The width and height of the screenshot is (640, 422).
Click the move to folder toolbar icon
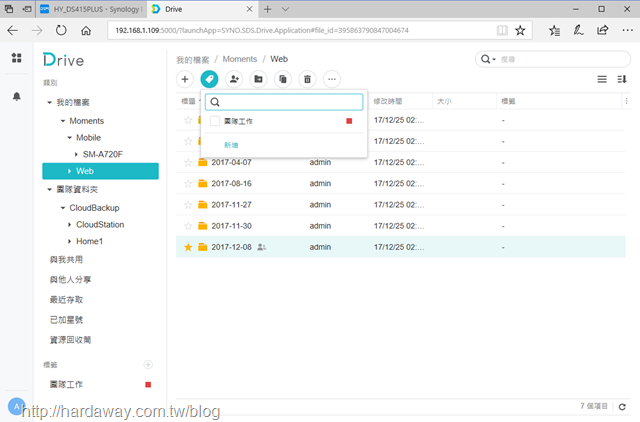coord(258,79)
